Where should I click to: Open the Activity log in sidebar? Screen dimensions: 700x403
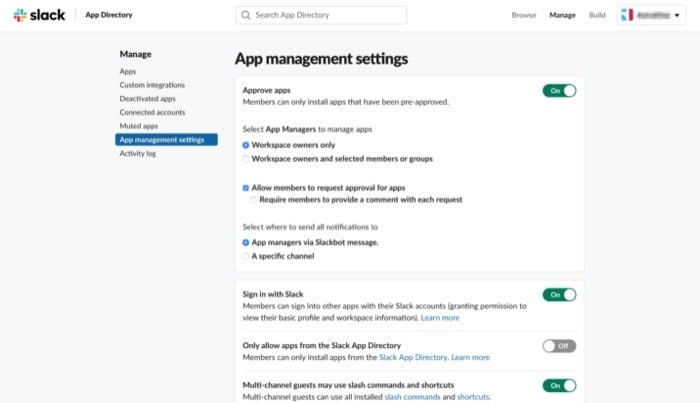point(138,154)
